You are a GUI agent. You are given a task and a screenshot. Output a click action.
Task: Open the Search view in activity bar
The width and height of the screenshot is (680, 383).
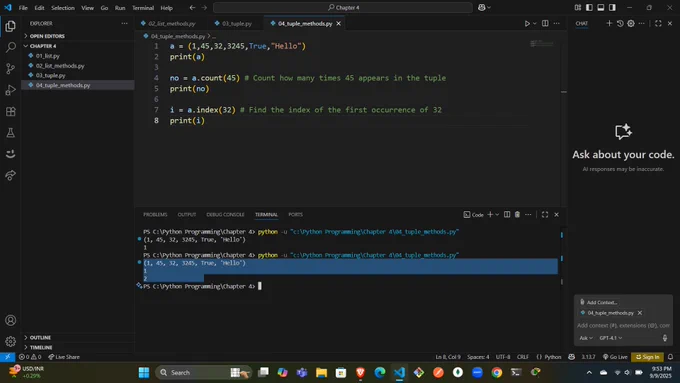[x=10, y=47]
